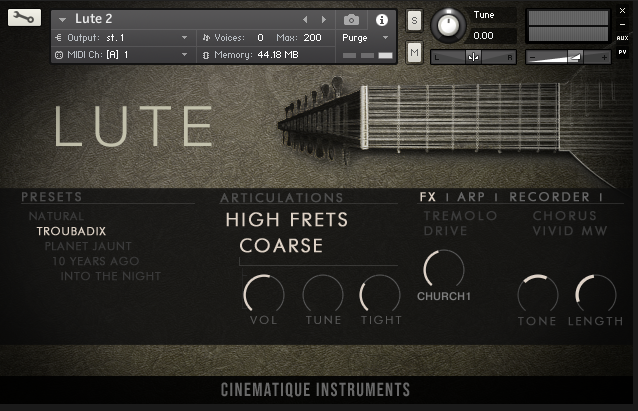Click the pan L-R slider
The width and height of the screenshot is (638, 411).
click(x=473, y=57)
